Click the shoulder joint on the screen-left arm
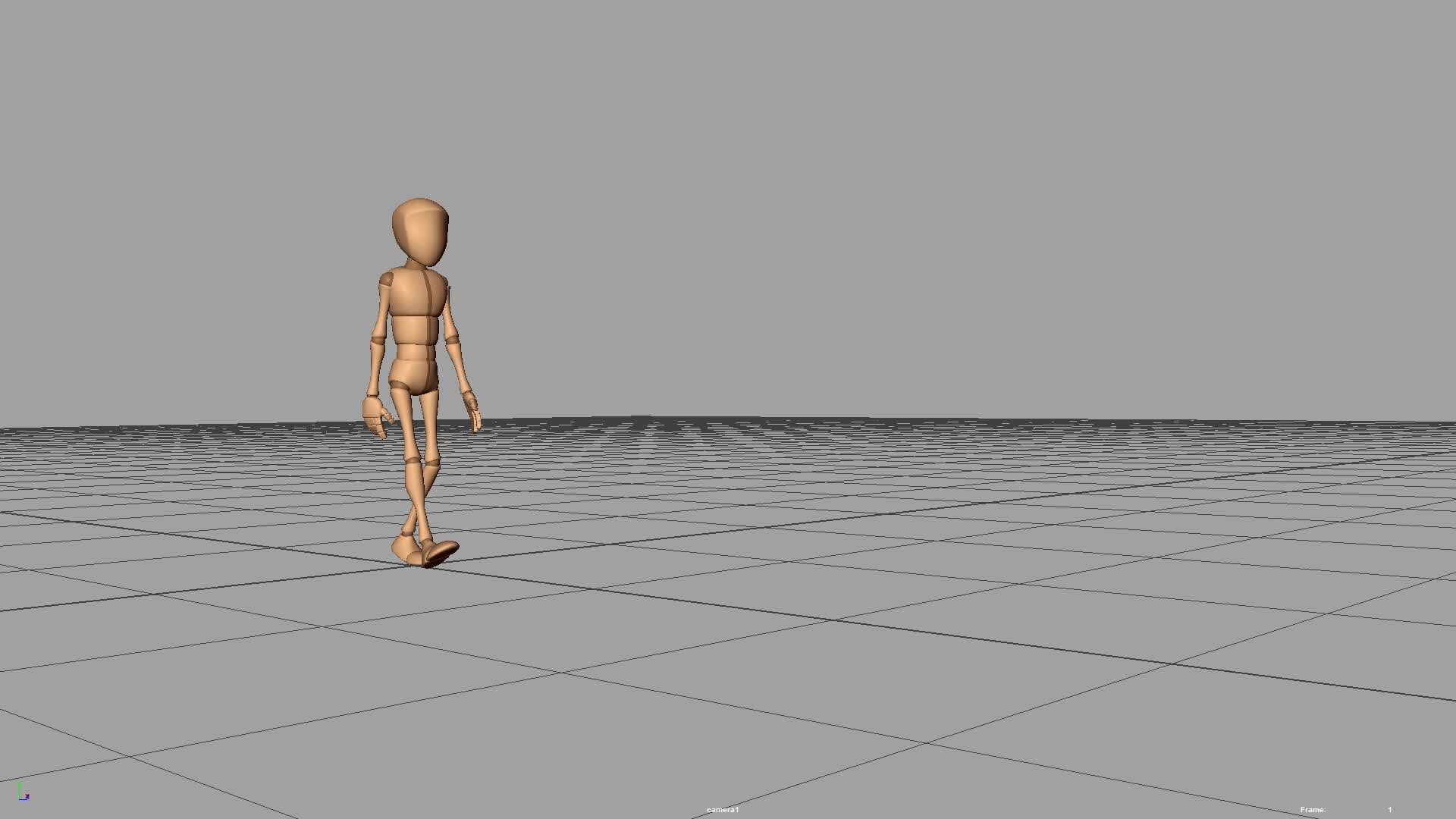The image size is (1456, 819). click(385, 281)
